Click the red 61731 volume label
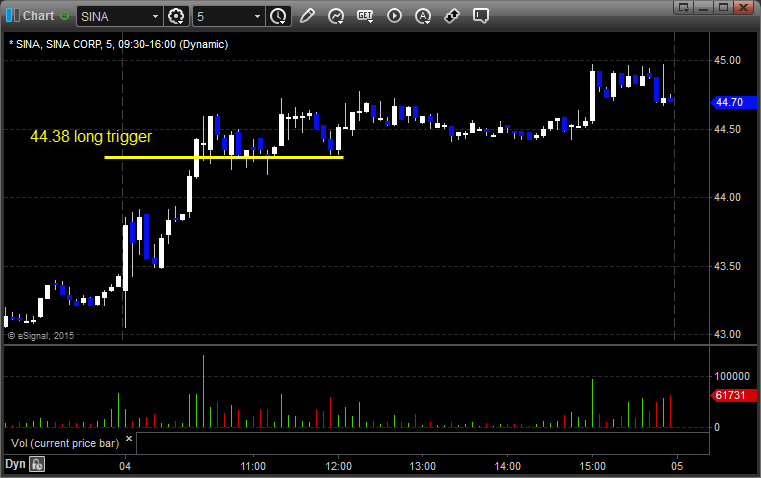 coord(733,396)
